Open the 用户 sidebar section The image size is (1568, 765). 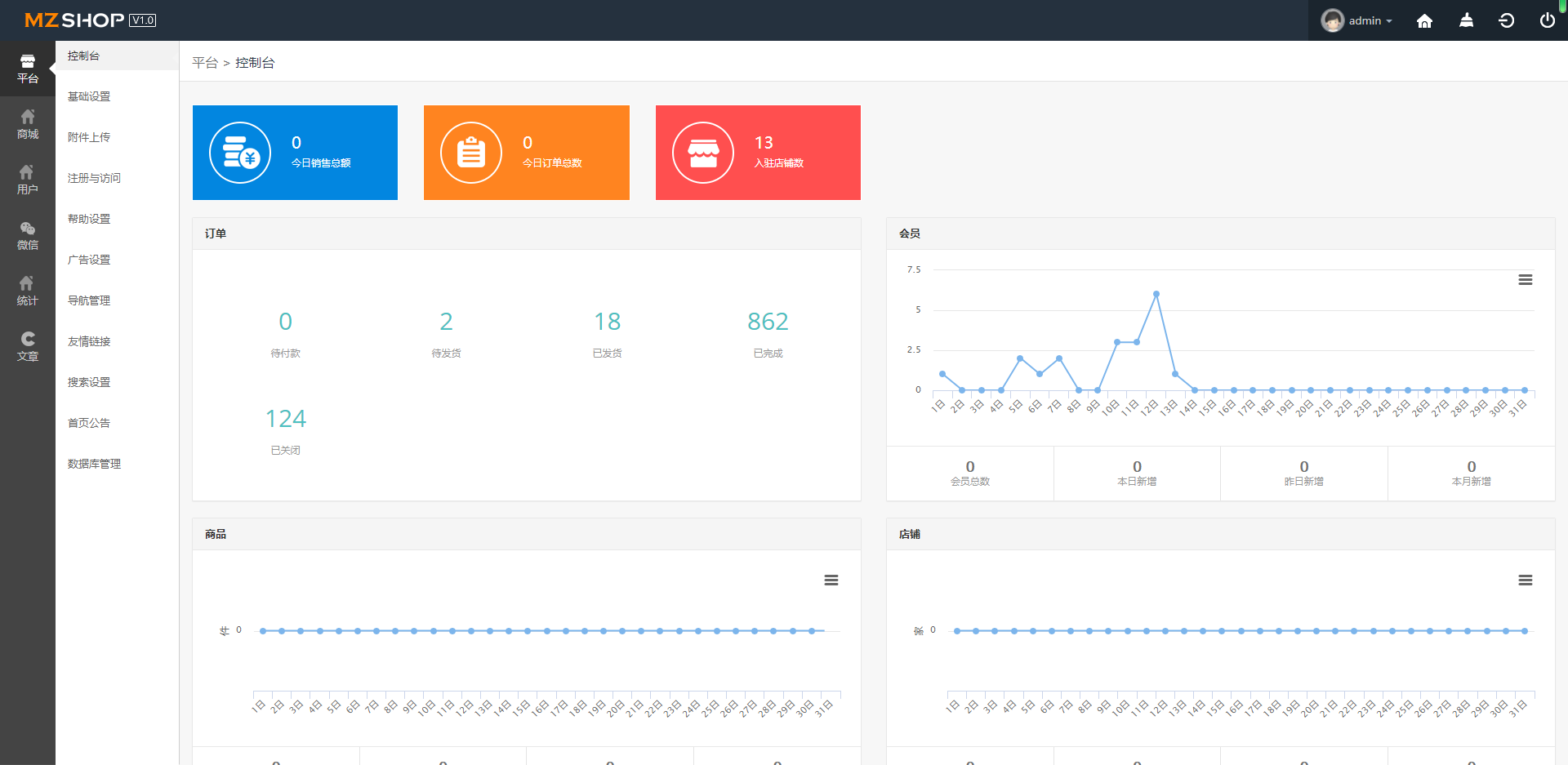[28, 180]
